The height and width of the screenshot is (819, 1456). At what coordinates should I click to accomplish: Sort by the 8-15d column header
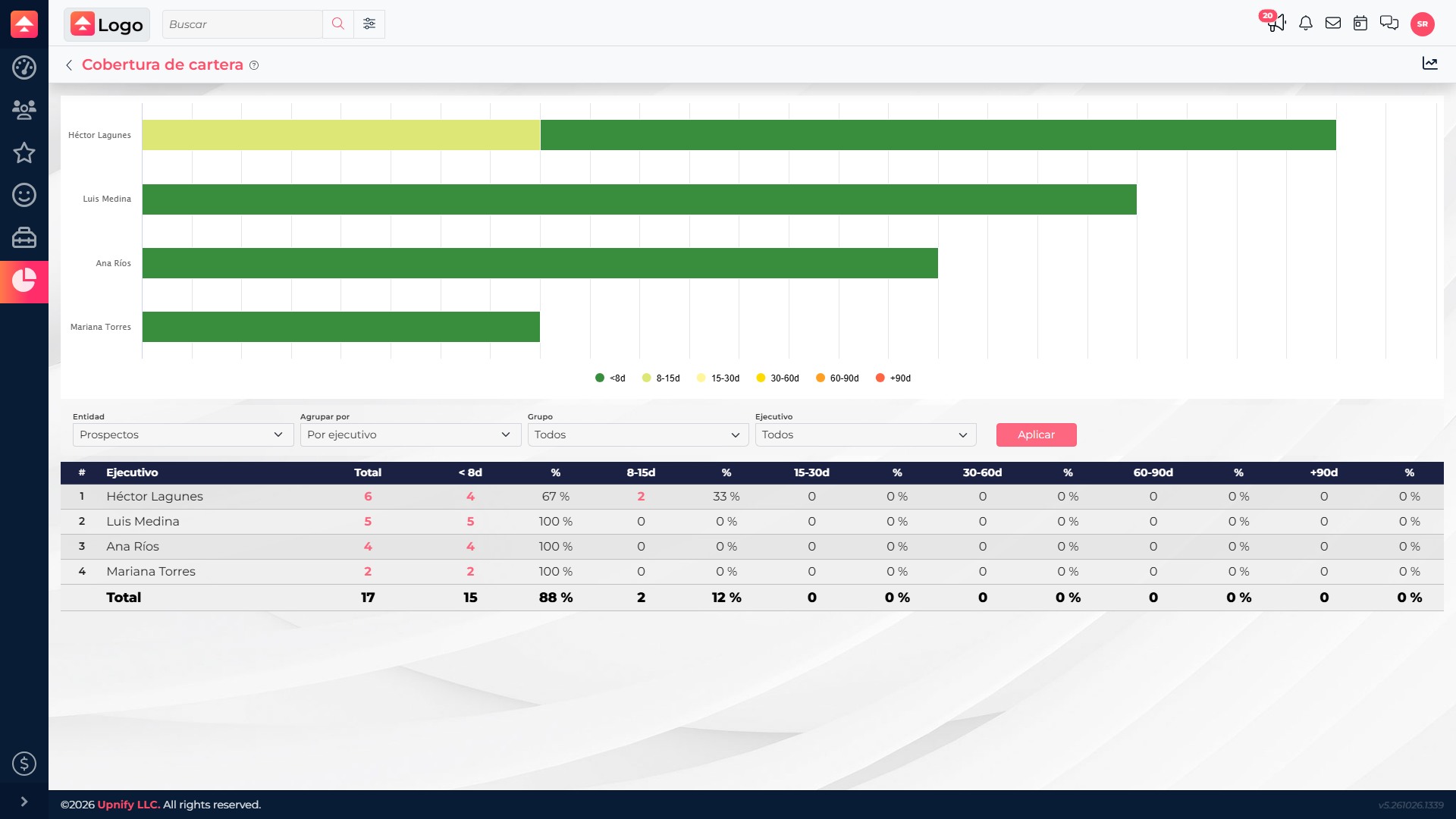pyautogui.click(x=641, y=472)
